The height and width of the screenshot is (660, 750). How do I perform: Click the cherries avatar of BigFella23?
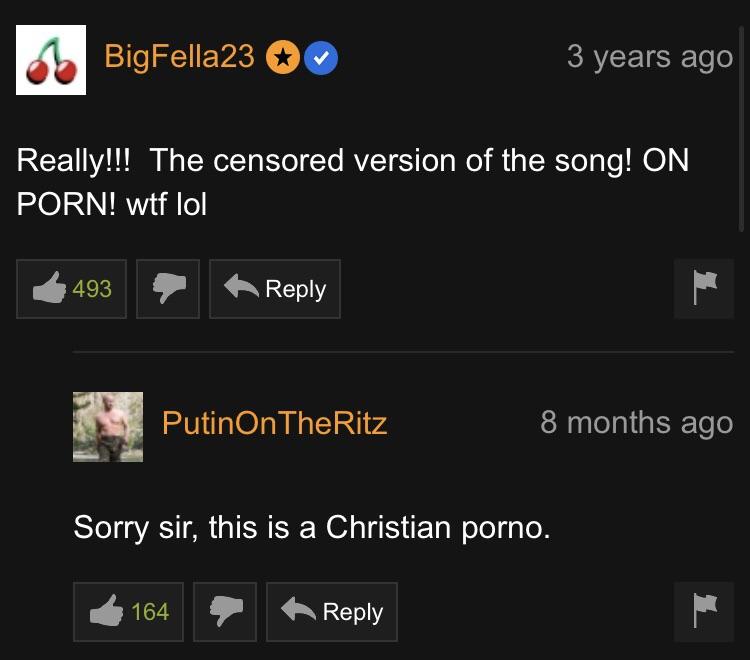coord(51,60)
